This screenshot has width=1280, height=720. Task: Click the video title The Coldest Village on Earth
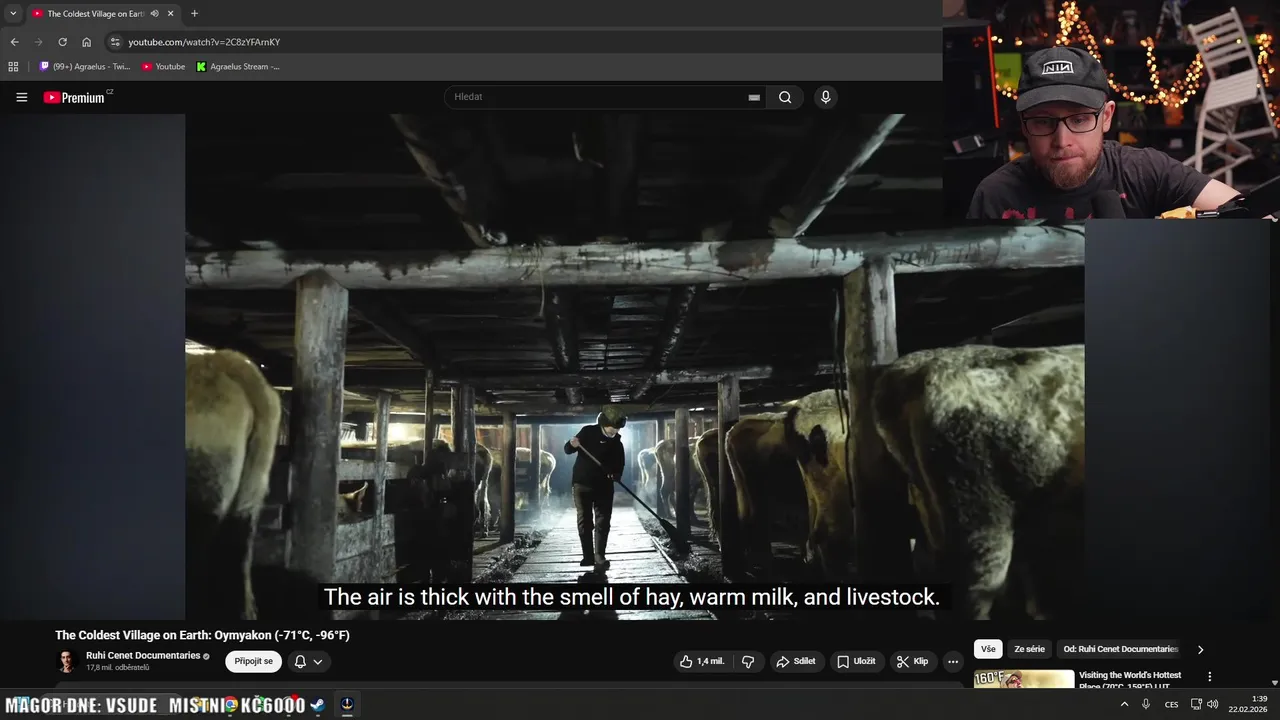(202, 635)
